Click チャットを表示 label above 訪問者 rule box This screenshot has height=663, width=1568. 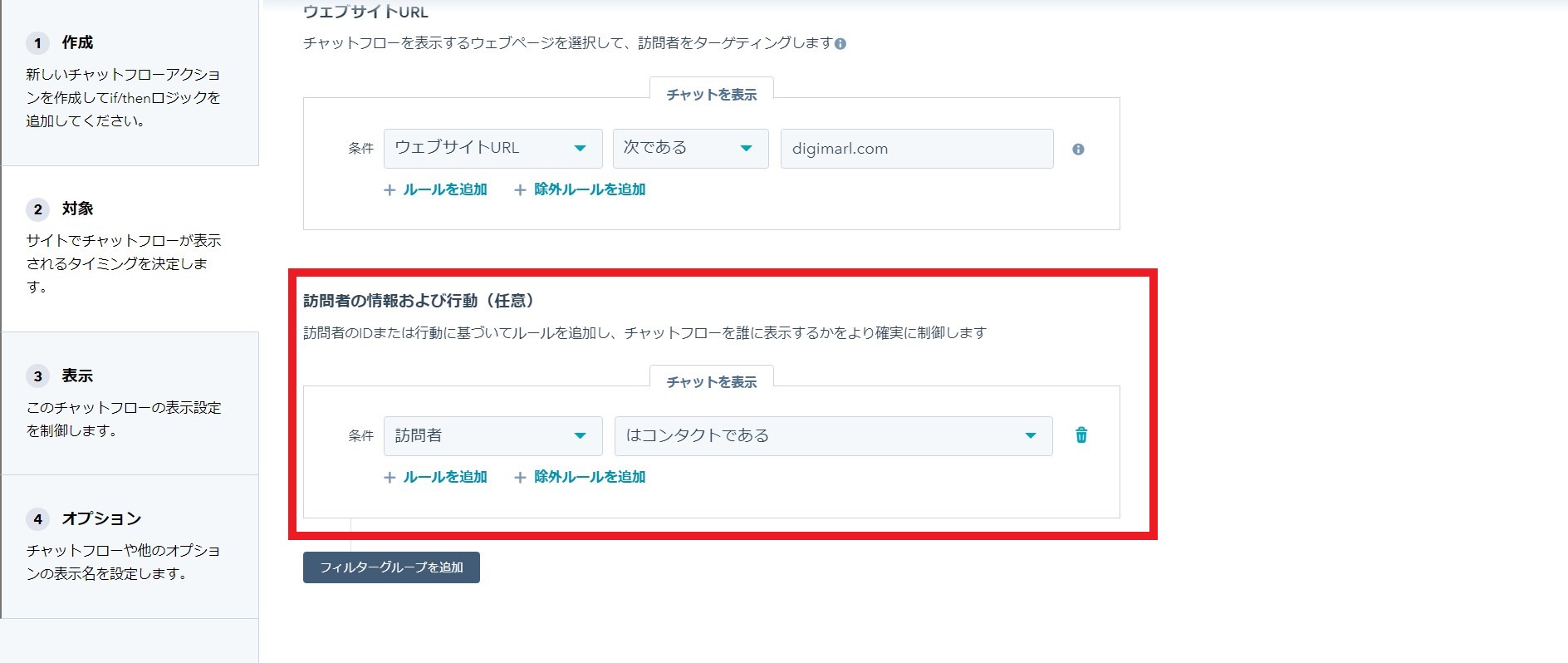point(712,382)
